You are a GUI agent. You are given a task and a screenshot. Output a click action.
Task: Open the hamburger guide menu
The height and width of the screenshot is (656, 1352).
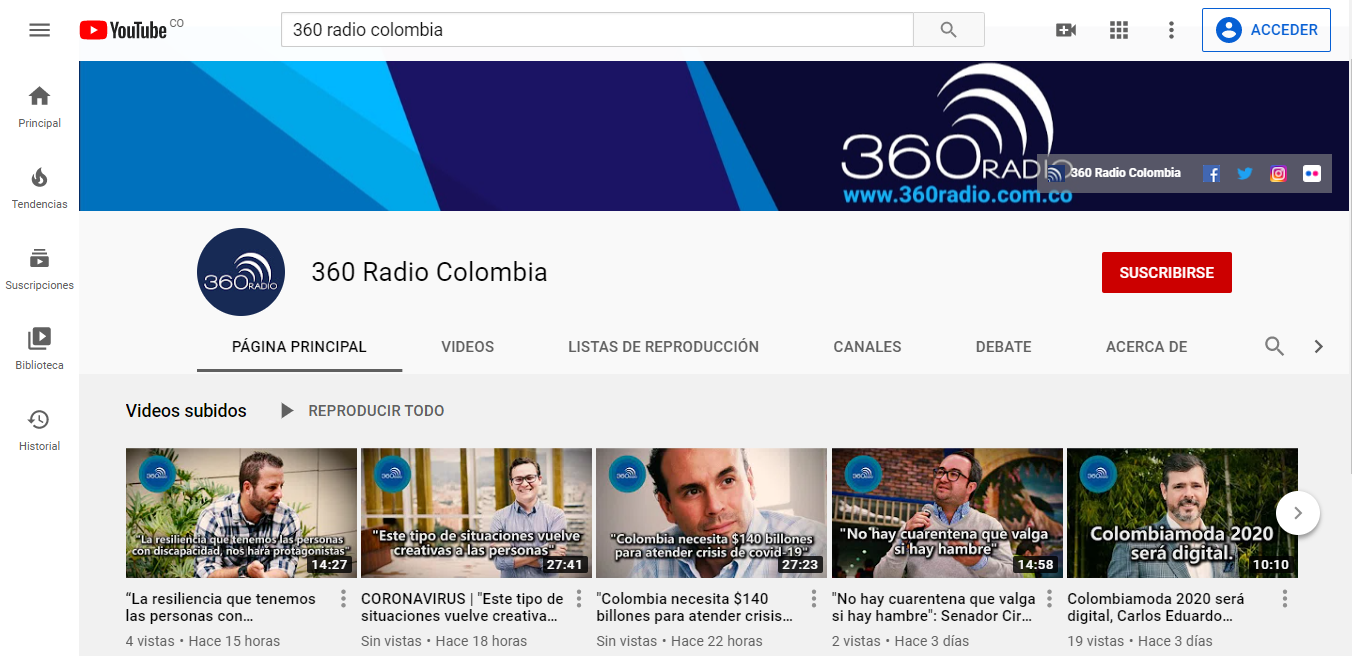39,30
